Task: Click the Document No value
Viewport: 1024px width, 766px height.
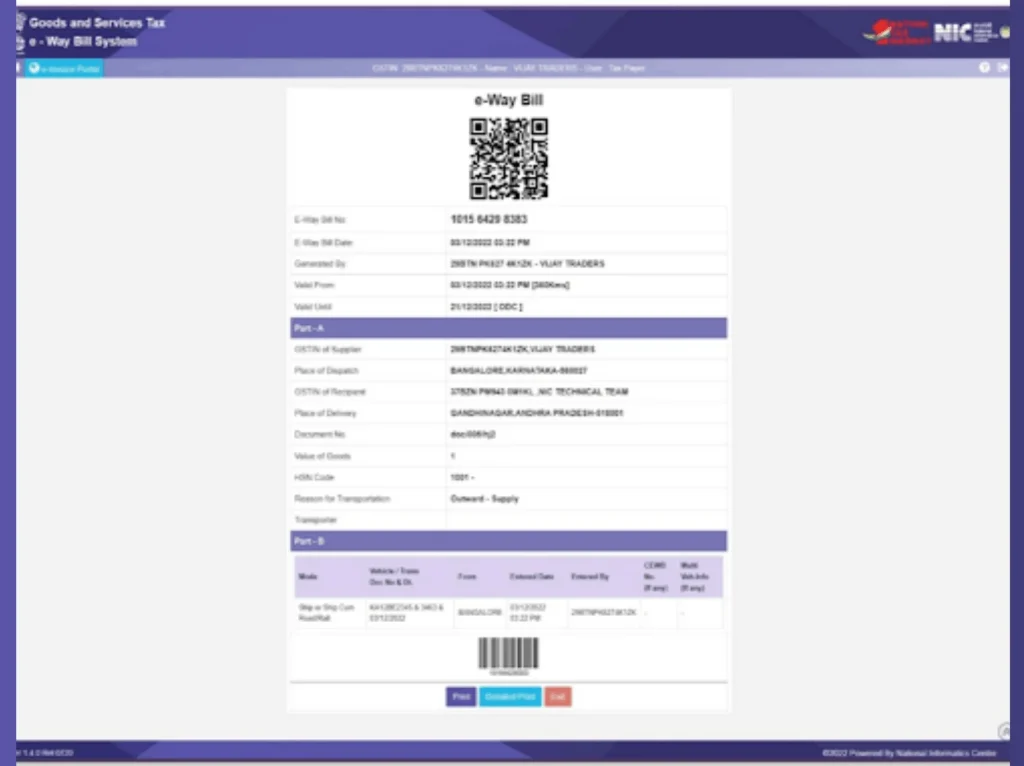Action: 472,434
